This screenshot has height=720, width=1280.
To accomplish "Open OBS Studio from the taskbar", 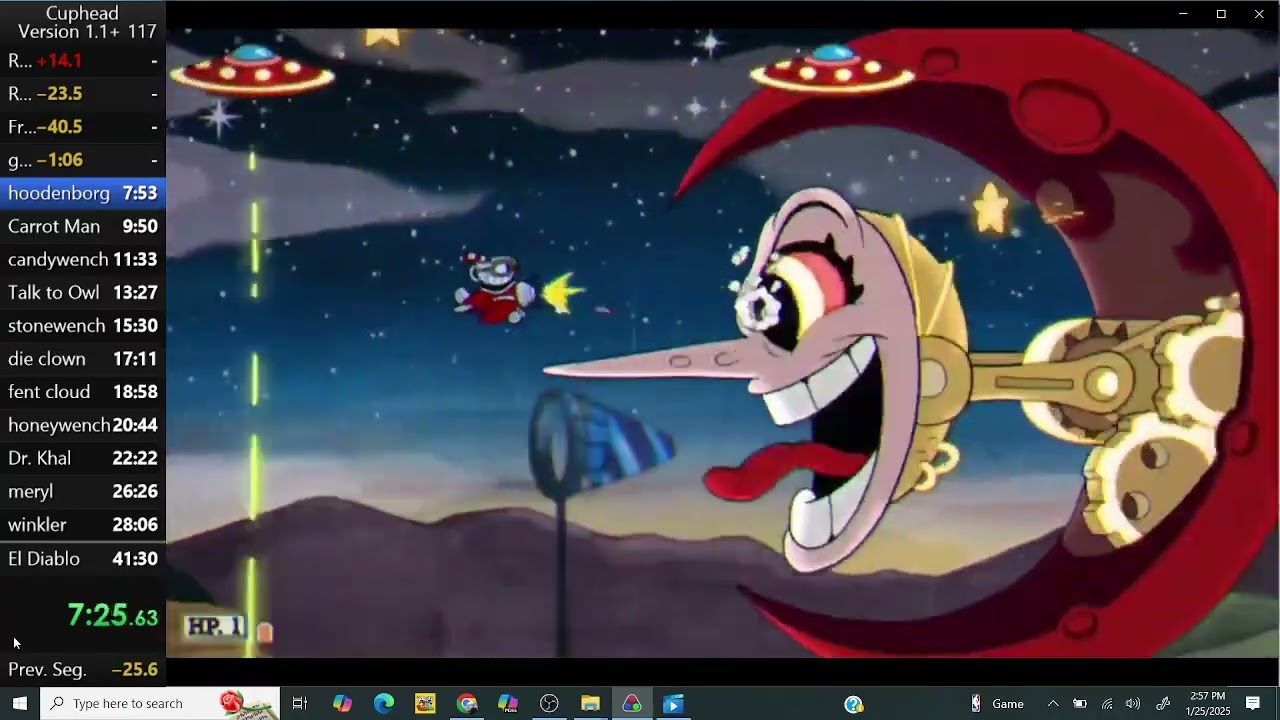I will (x=549, y=703).
